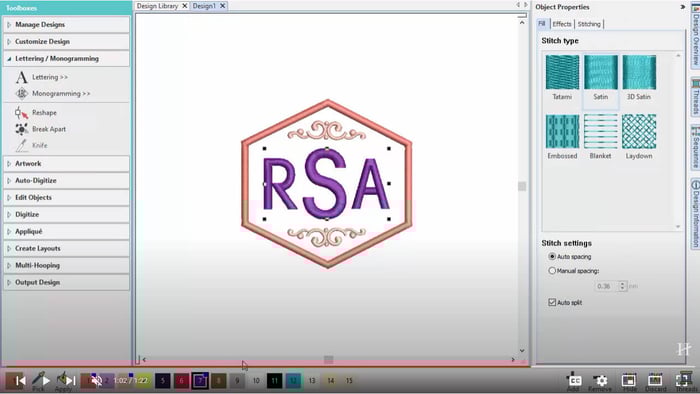Viewport: 700px width, 394px height.
Task: Switch to the Design Library tab
Action: 157,6
